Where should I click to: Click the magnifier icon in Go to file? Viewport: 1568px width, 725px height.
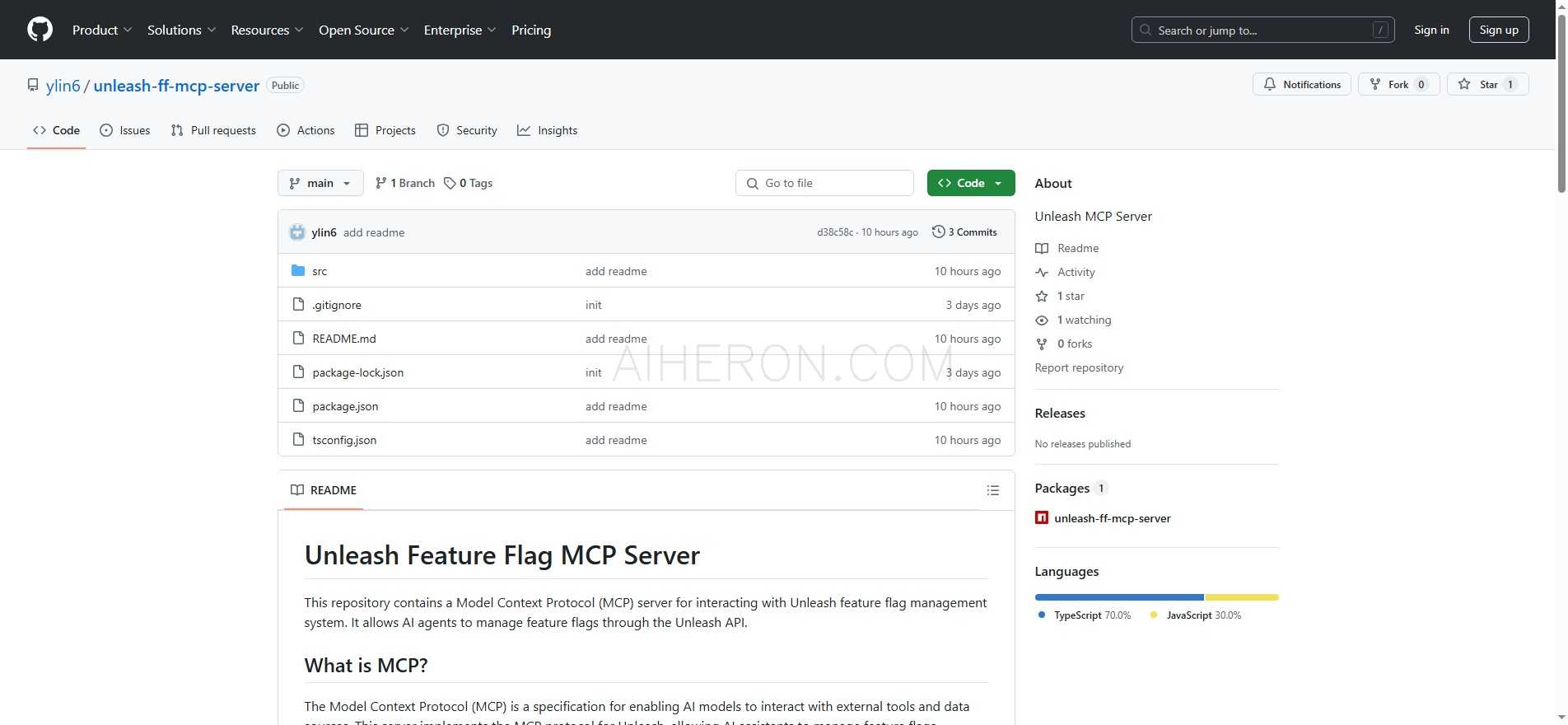(x=752, y=183)
